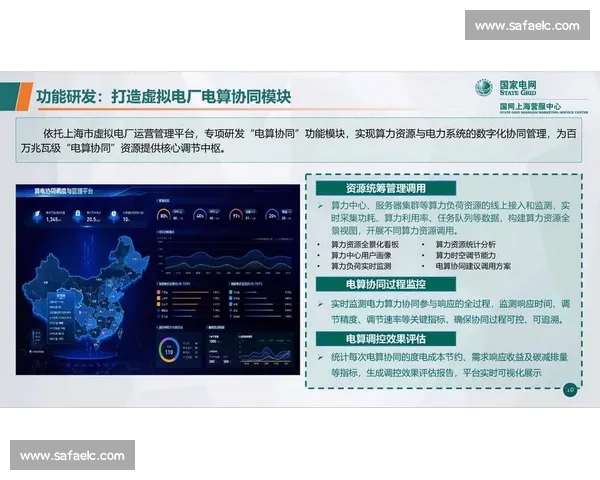
Task: Click the '电算协同过程监控' section header
Action: 386,284
